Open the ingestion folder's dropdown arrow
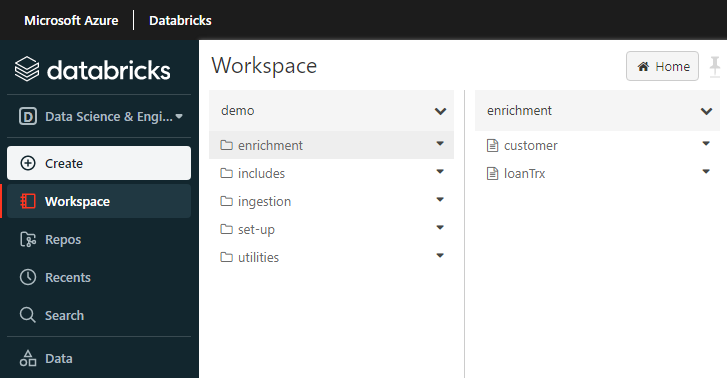727x378 pixels. (440, 199)
